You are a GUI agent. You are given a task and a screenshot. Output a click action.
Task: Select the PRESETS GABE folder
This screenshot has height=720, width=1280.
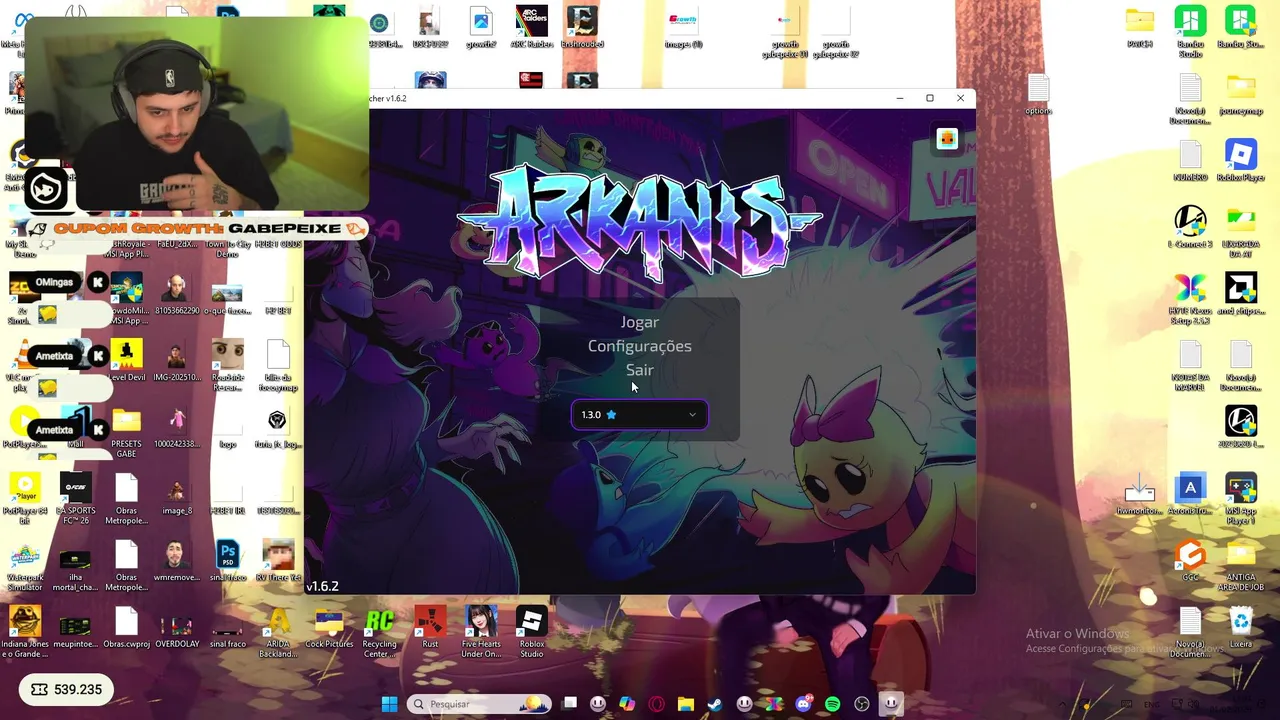[126, 432]
